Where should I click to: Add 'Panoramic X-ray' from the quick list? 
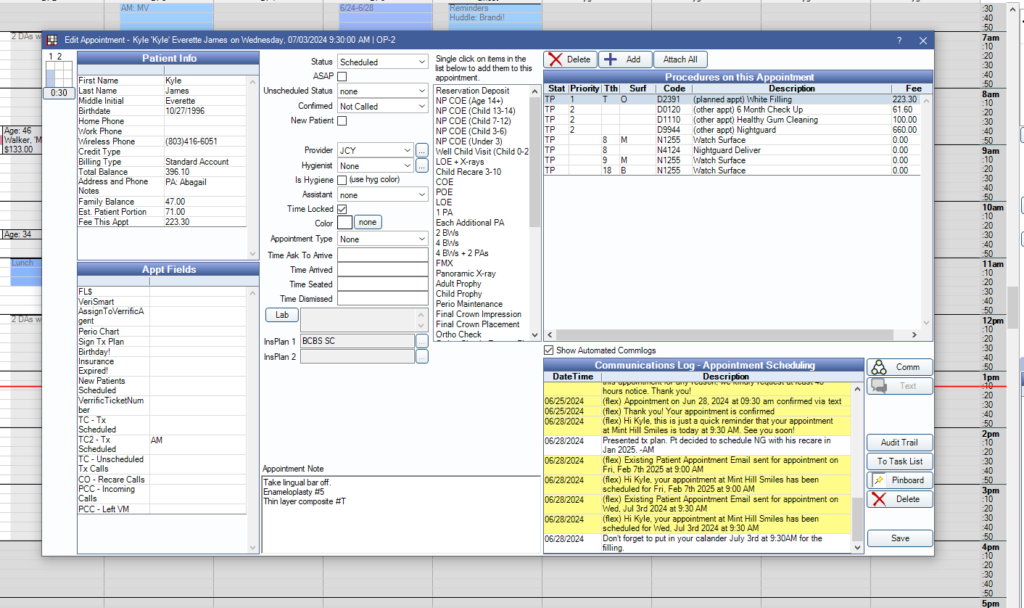click(466, 274)
